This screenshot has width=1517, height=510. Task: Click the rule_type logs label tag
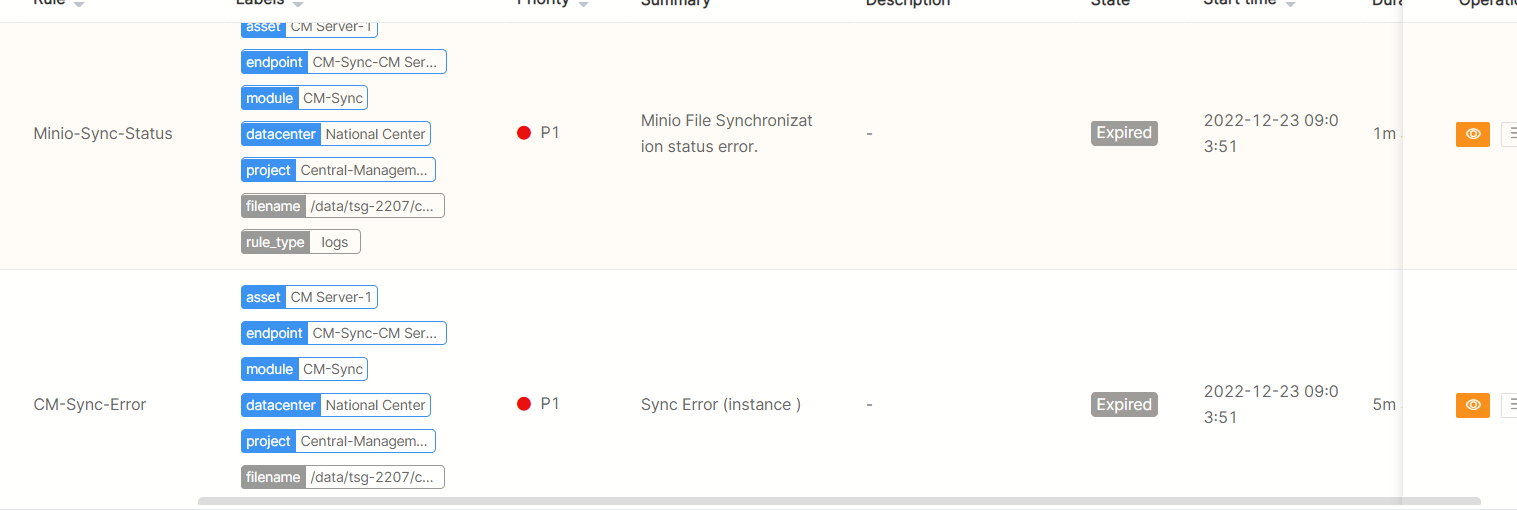[300, 242]
